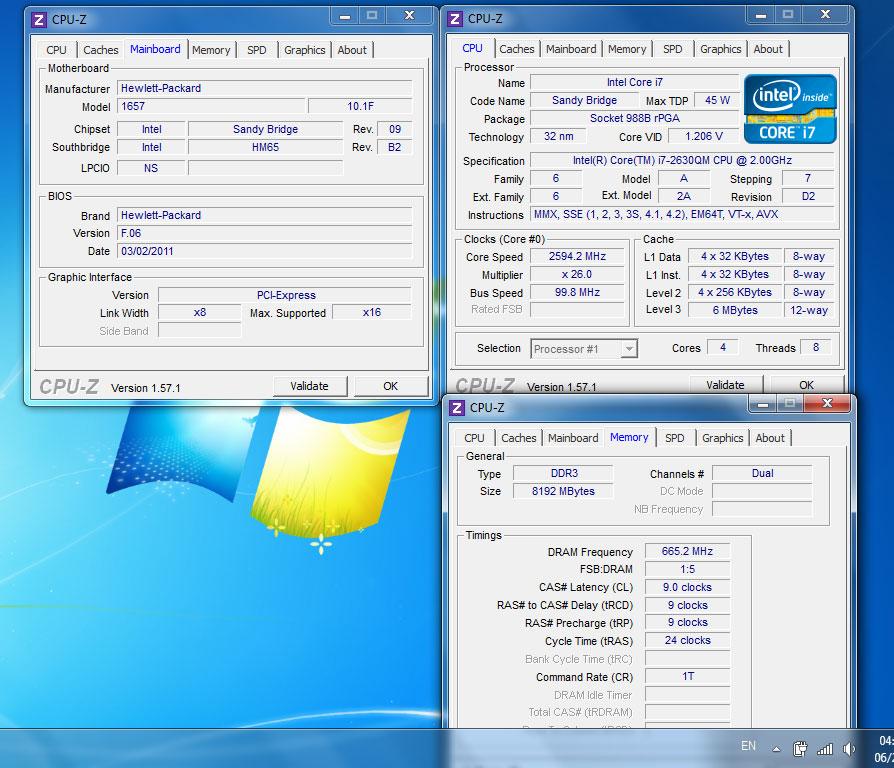
Task: Close the Mainboard CPU-Z window
Action: tap(409, 16)
